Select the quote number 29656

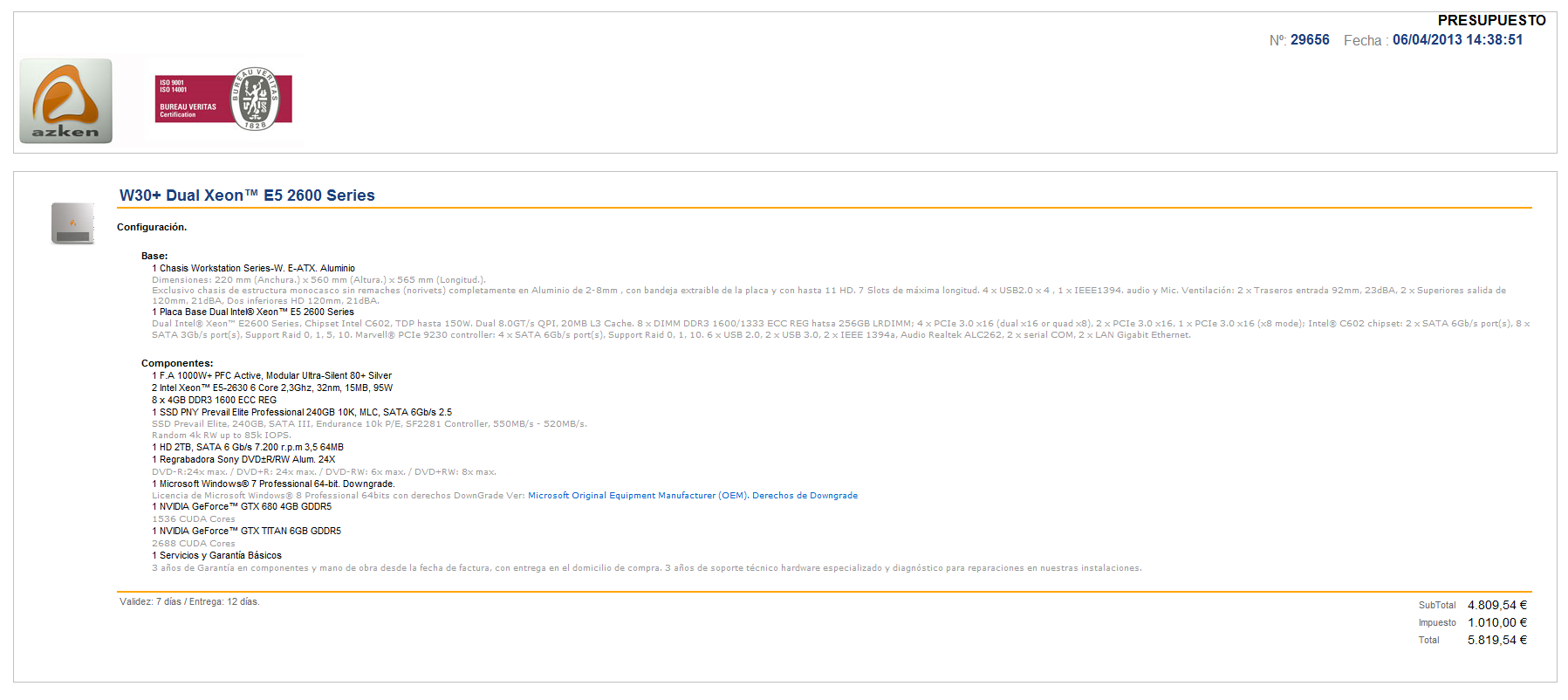click(x=1310, y=40)
